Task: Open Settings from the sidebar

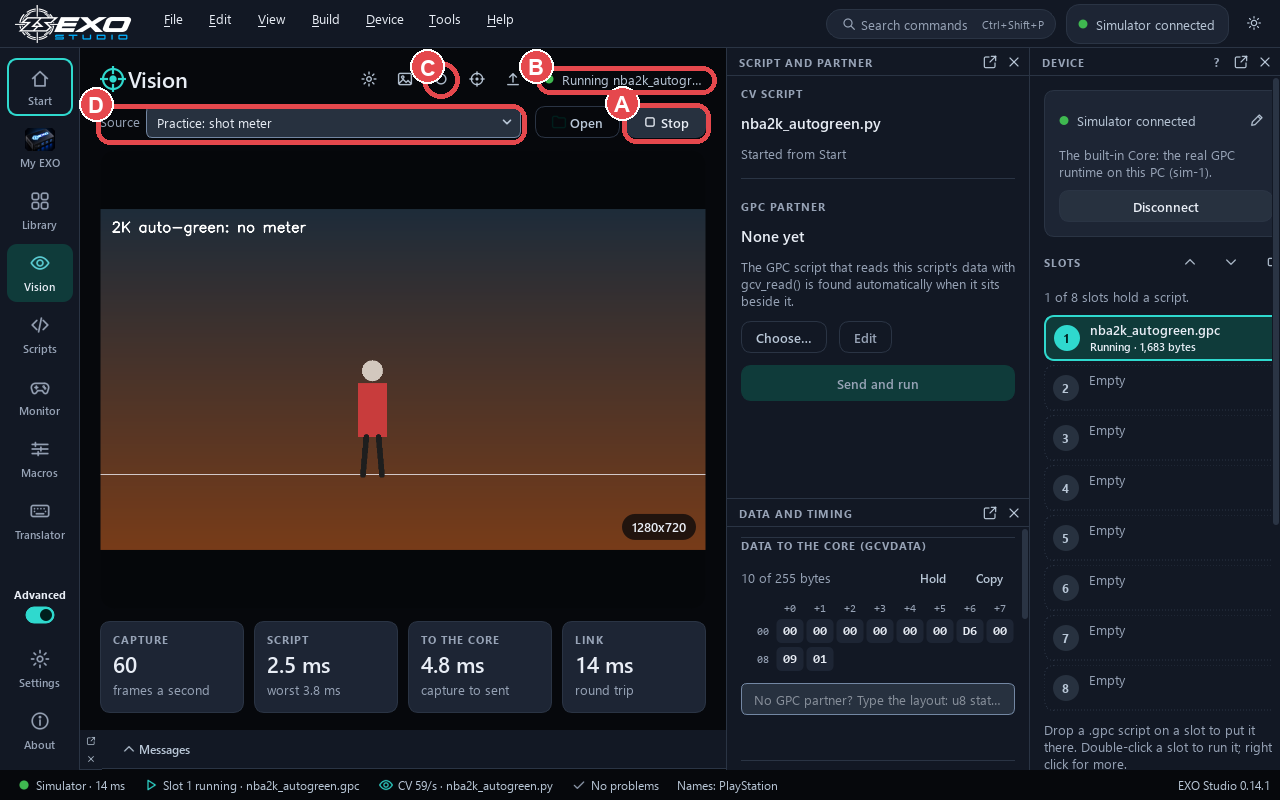Action: click(x=40, y=669)
